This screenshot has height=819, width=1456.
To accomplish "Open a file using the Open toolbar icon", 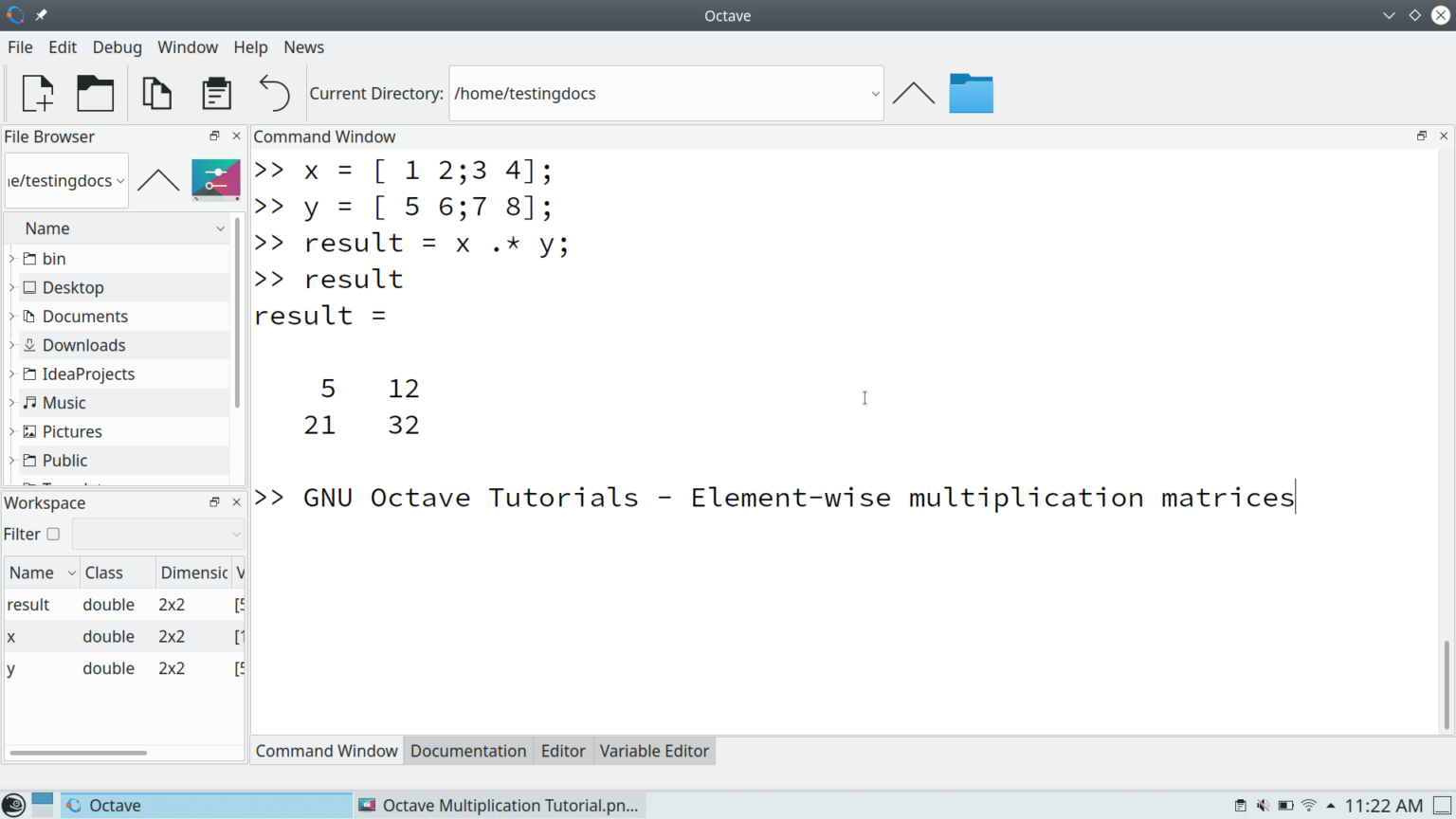I will click(95, 92).
